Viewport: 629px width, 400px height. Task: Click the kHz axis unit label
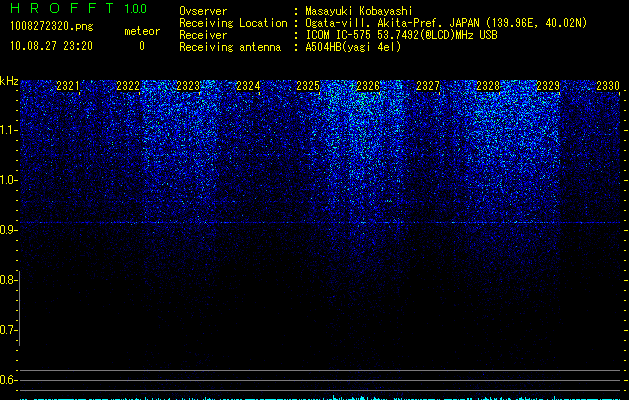[x=9, y=81]
